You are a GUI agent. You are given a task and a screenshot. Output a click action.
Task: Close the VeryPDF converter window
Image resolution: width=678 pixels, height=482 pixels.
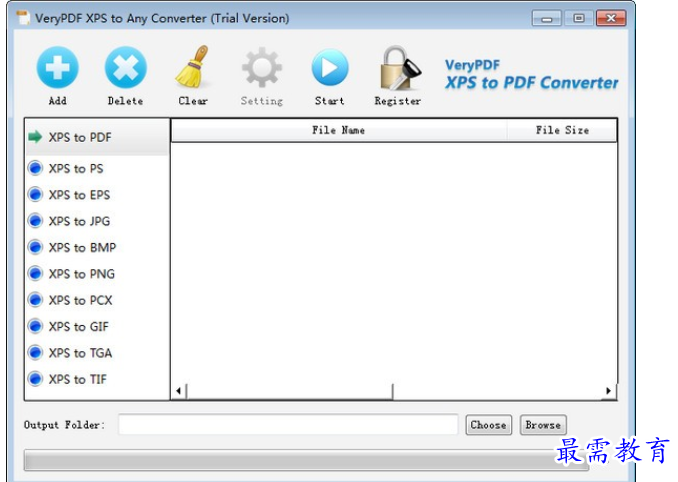coord(611,18)
